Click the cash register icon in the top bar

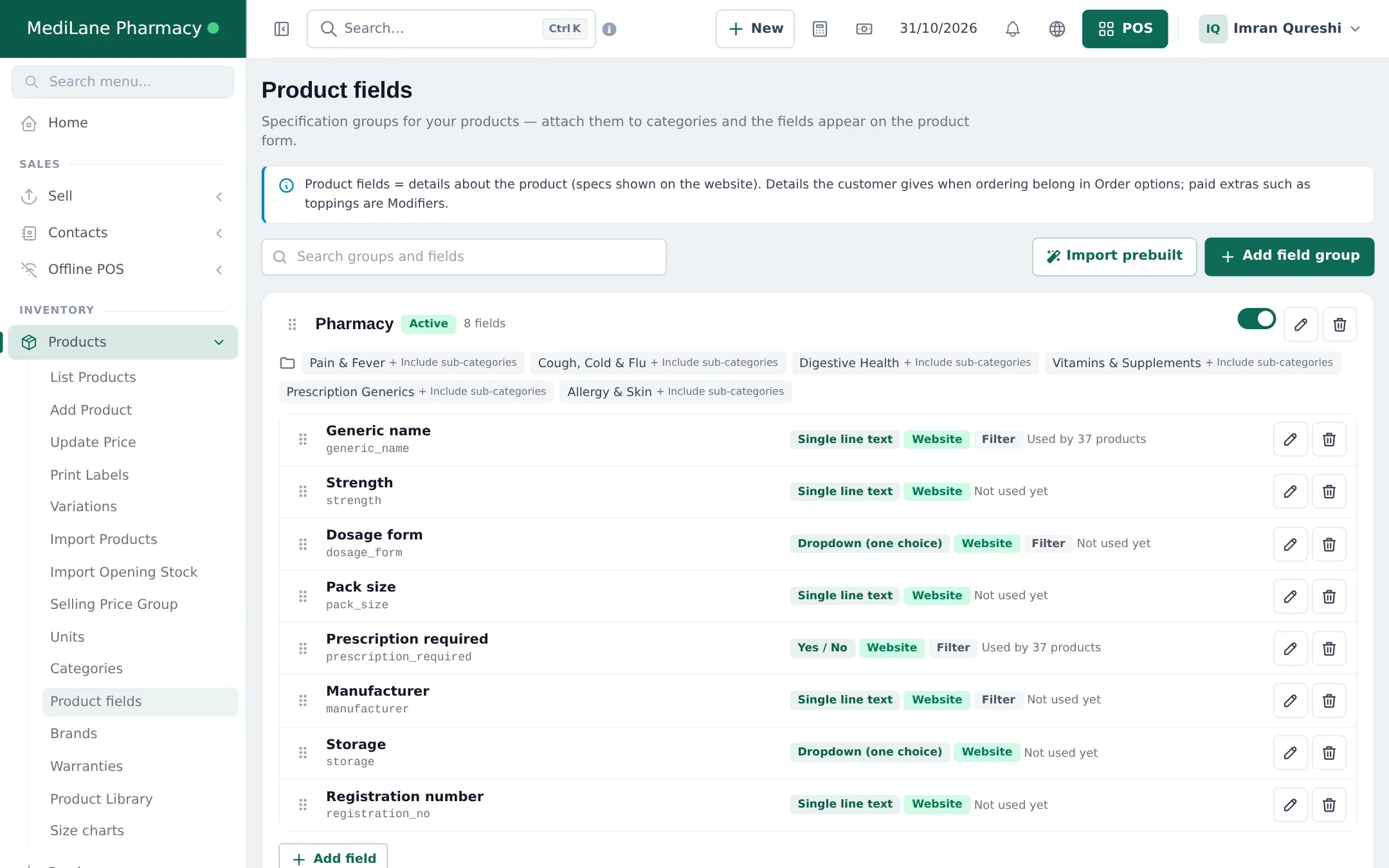864,29
